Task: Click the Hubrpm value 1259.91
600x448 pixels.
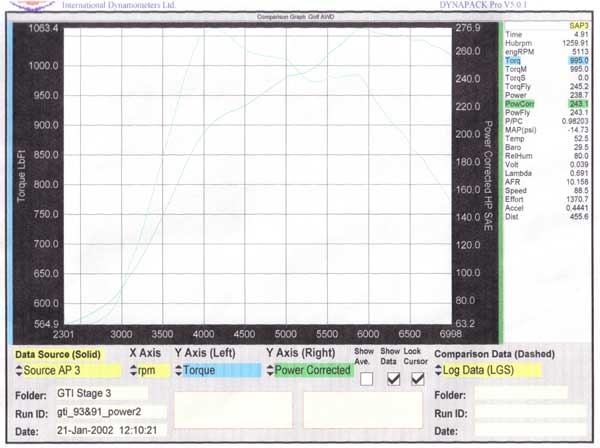Action: (576, 43)
